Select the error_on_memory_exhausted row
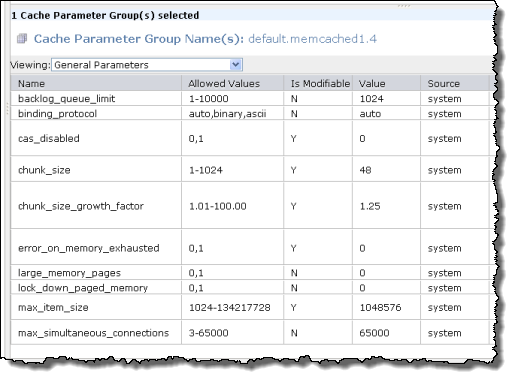 tap(250, 248)
